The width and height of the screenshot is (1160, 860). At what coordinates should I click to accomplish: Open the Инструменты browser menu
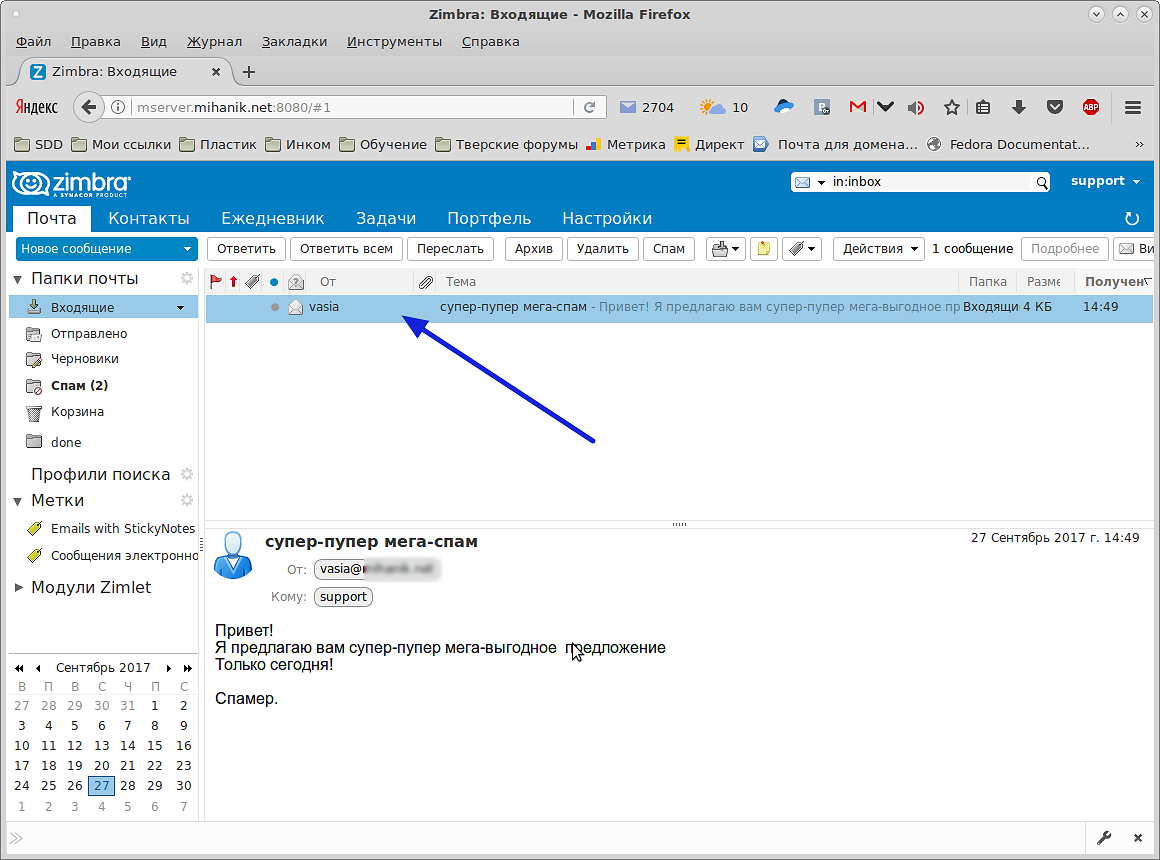point(394,41)
